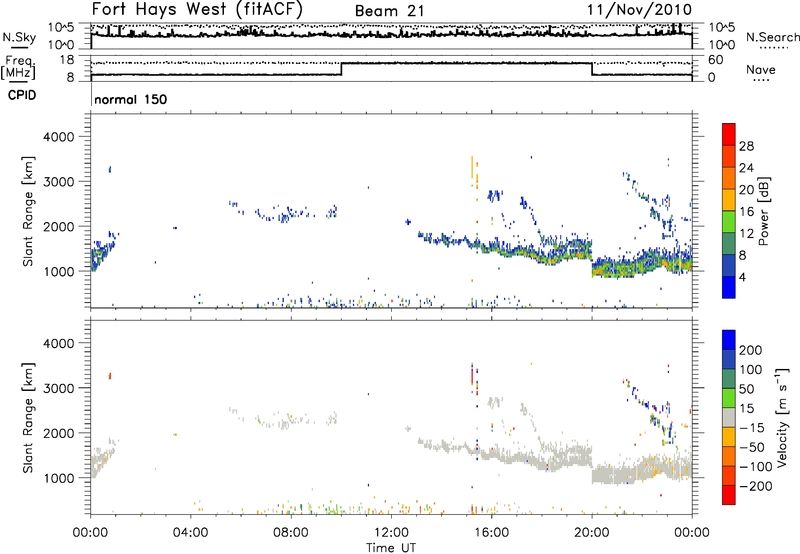The width and height of the screenshot is (800, 554).
Task: Click the 'Slant Range [km]' label of the power panel
Action: click(x=28, y=211)
